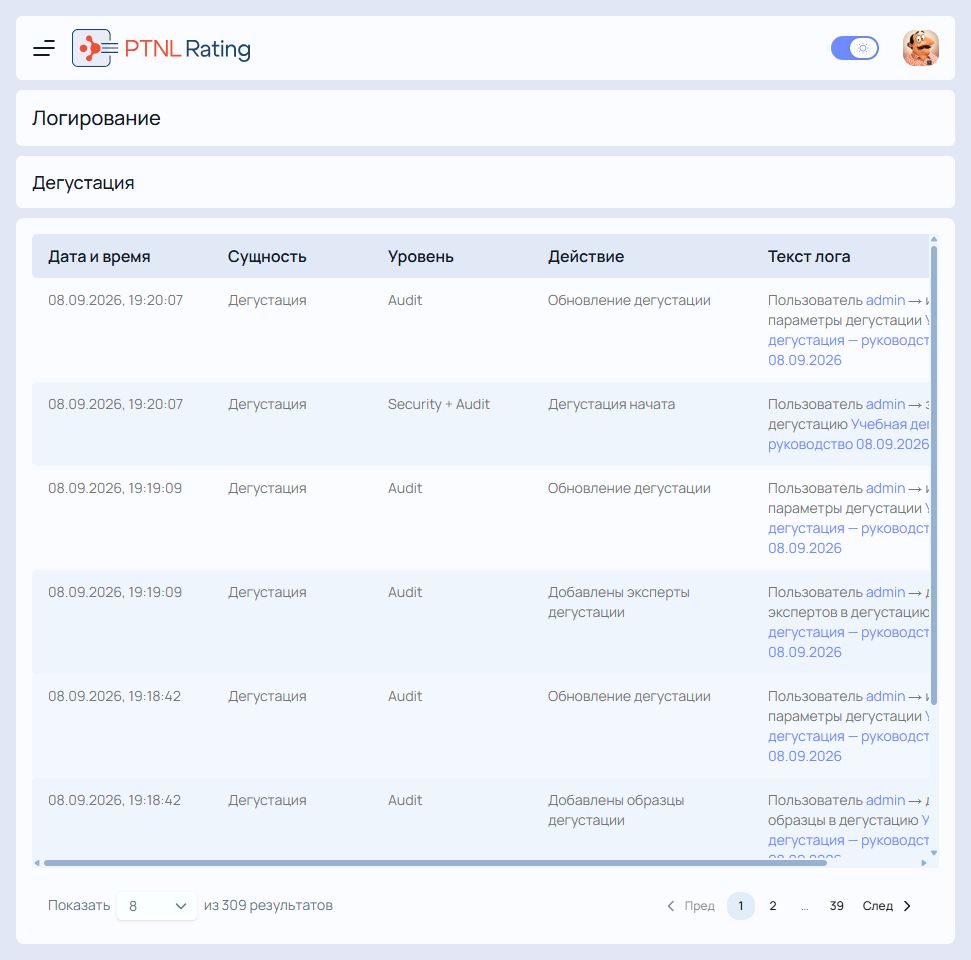
Task: Select current page 1 in pagination
Action: coord(741,905)
